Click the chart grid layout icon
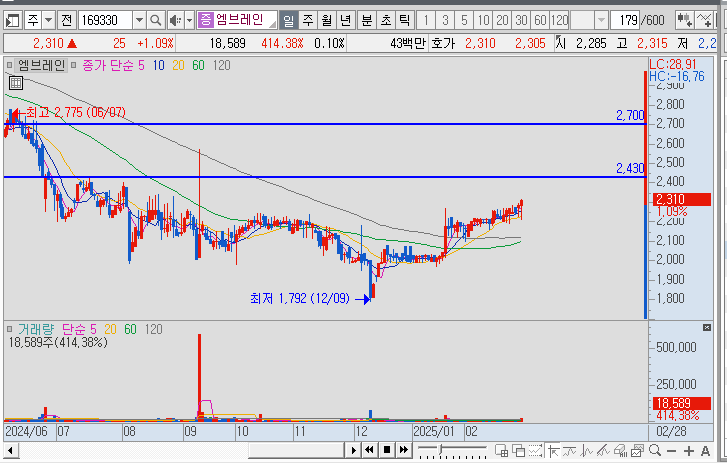Screen dimensions: 727x463 501,450
